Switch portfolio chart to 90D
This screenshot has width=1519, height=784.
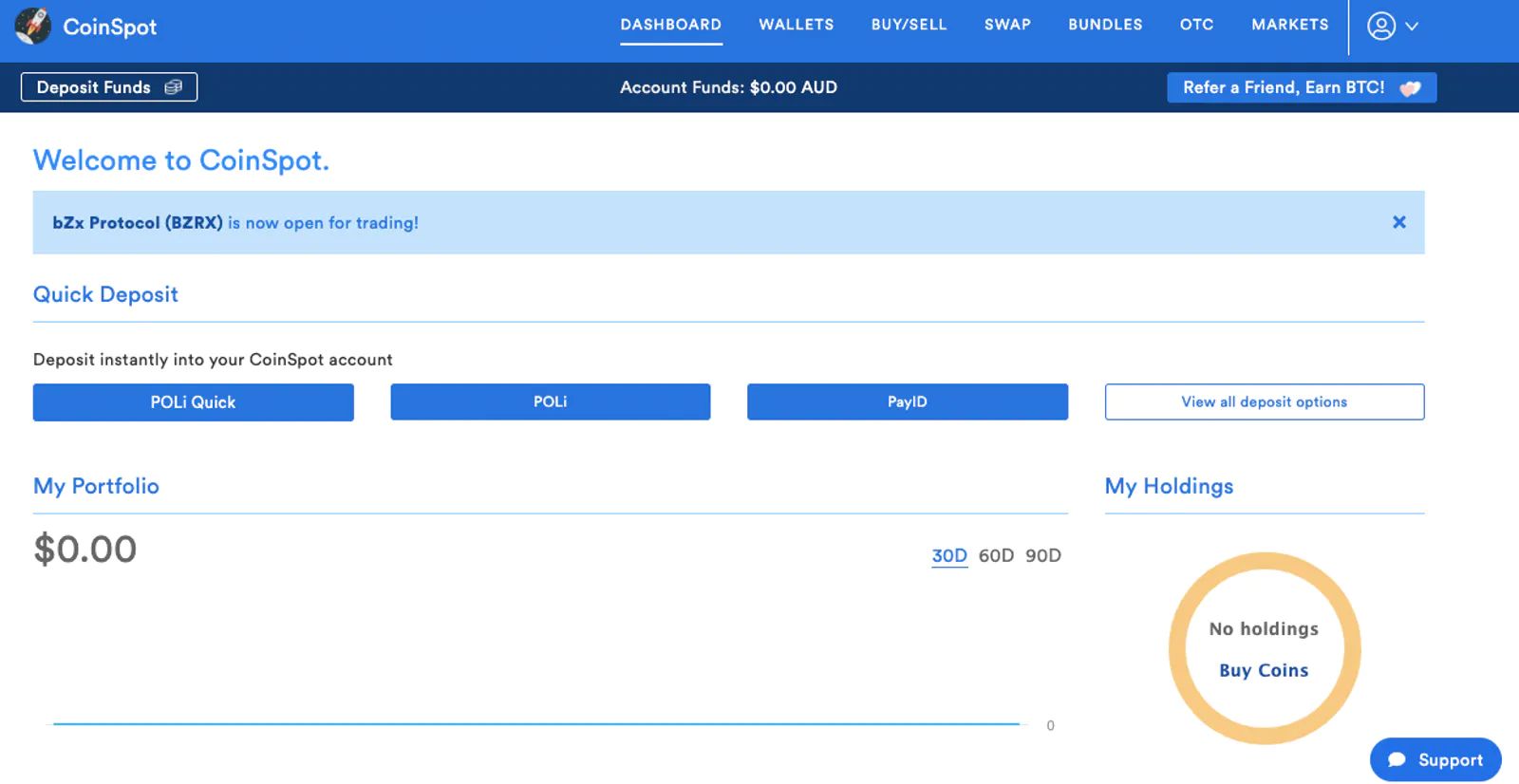click(x=1043, y=555)
